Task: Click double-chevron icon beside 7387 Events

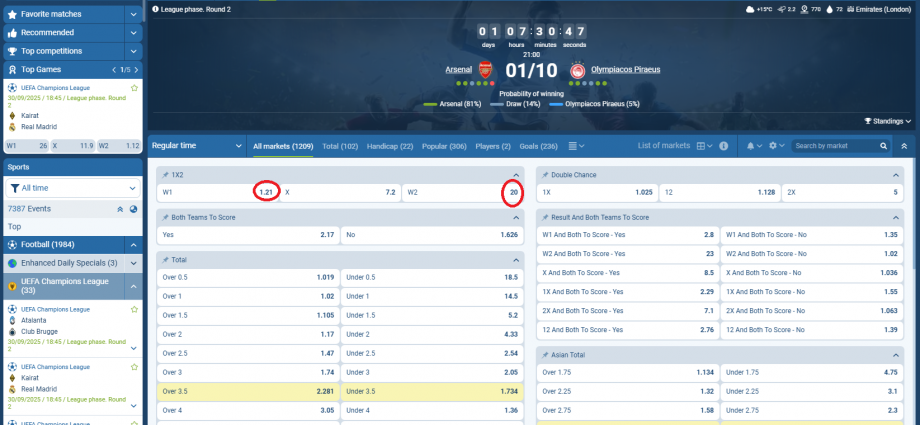Action: [x=120, y=209]
